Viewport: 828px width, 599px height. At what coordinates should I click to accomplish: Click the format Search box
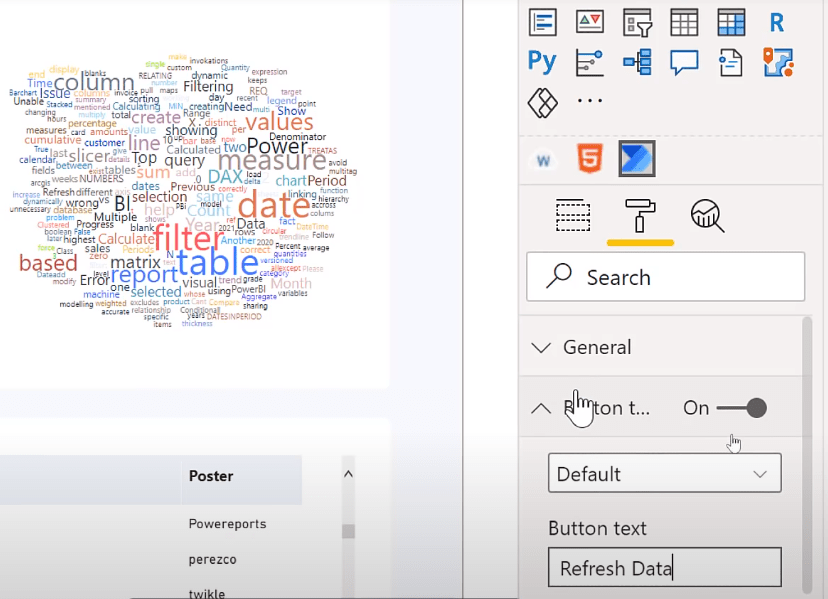pos(665,277)
